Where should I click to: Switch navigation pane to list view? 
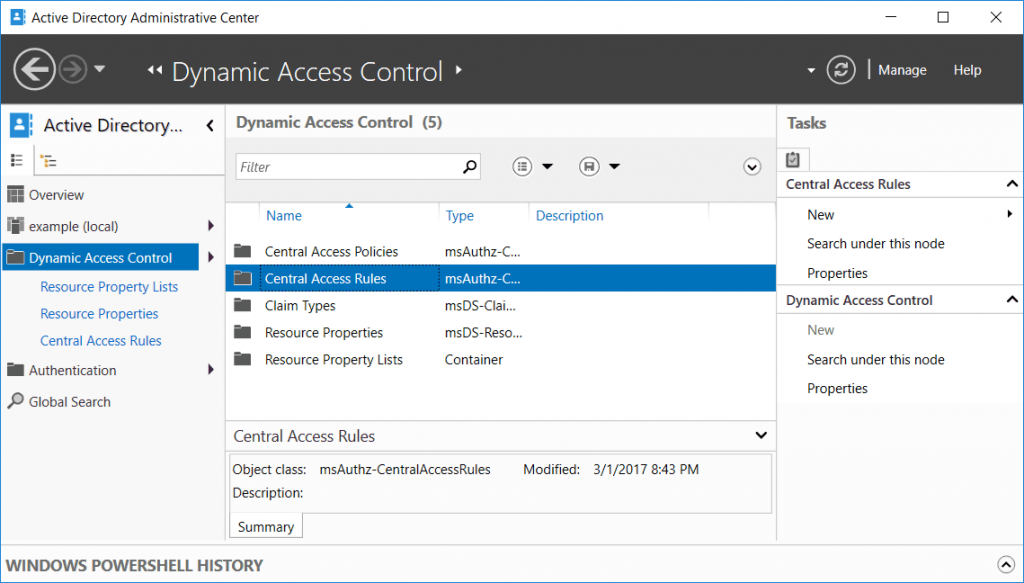coord(17,160)
